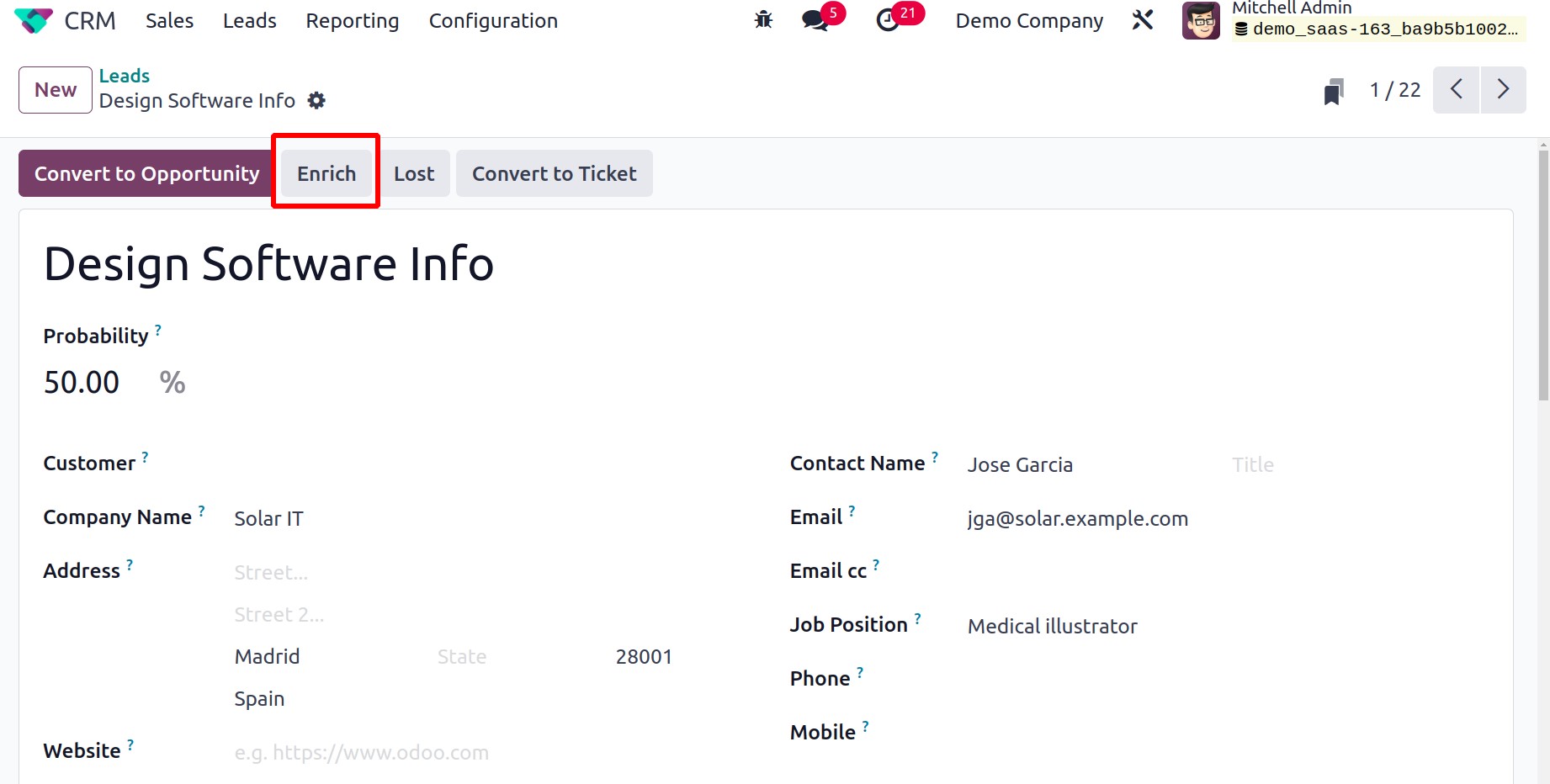Mark the lead as Lost
Screen dimensions: 1550x784
[414, 173]
